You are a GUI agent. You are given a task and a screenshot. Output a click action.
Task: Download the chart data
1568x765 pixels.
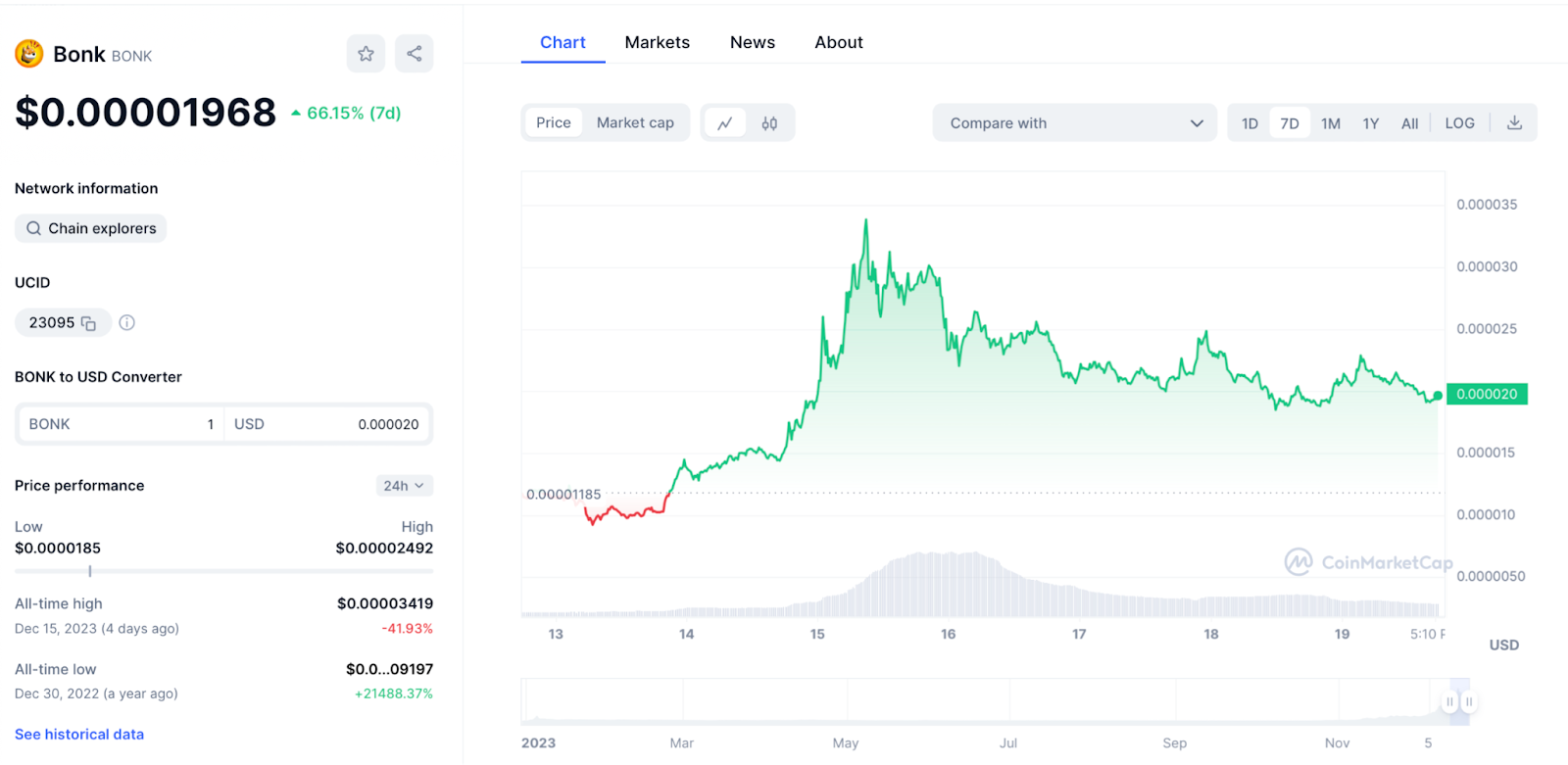[1514, 122]
